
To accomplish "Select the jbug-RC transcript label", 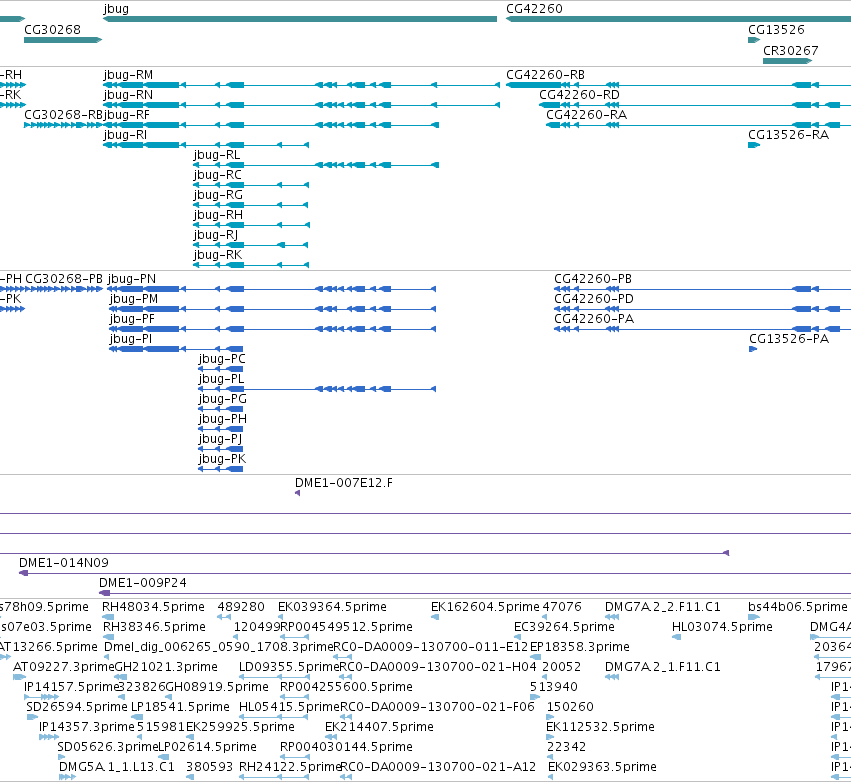I will coord(218,175).
